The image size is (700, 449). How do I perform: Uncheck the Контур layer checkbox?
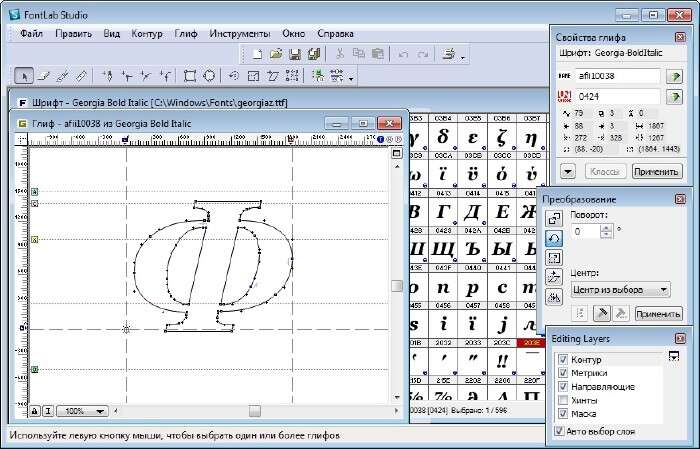click(563, 359)
